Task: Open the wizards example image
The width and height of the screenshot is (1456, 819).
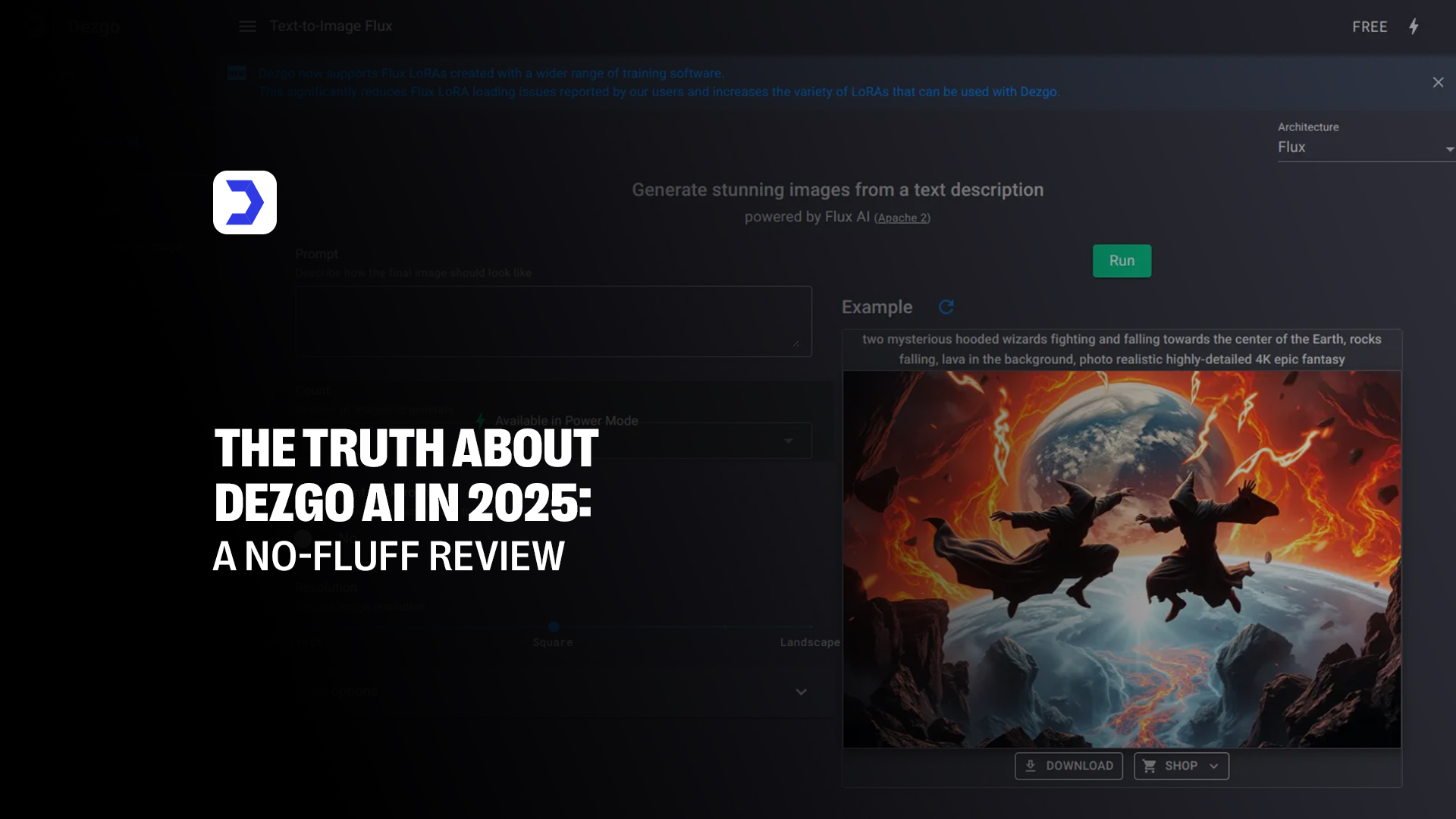Action: pyautogui.click(x=1122, y=560)
